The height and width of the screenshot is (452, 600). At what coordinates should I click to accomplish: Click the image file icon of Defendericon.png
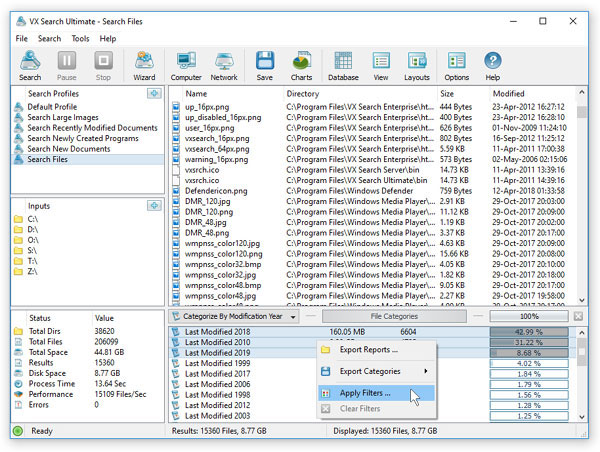coord(176,191)
